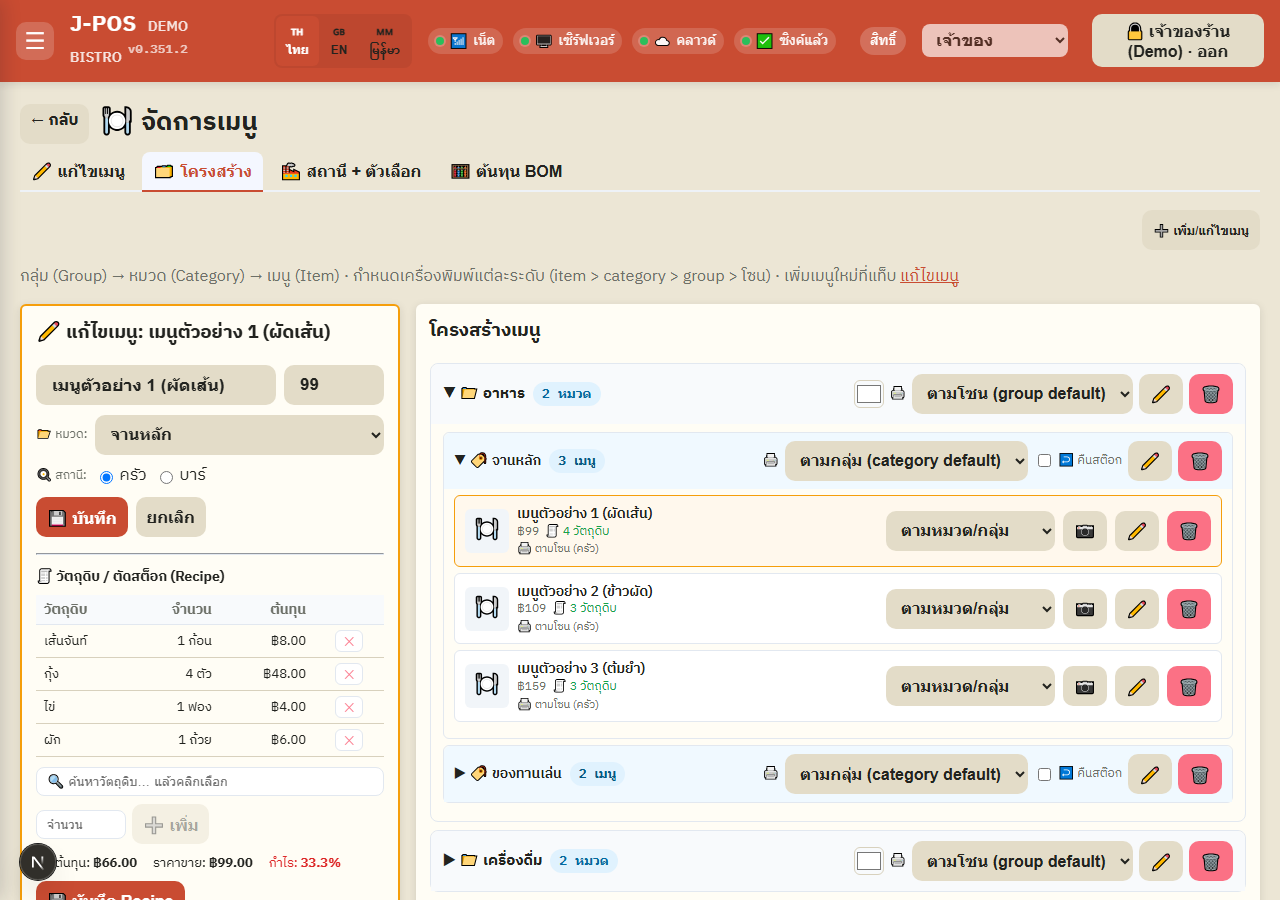The image size is (1280, 900).
Task: Open the hamburger navigation menu
Action: [x=35, y=41]
